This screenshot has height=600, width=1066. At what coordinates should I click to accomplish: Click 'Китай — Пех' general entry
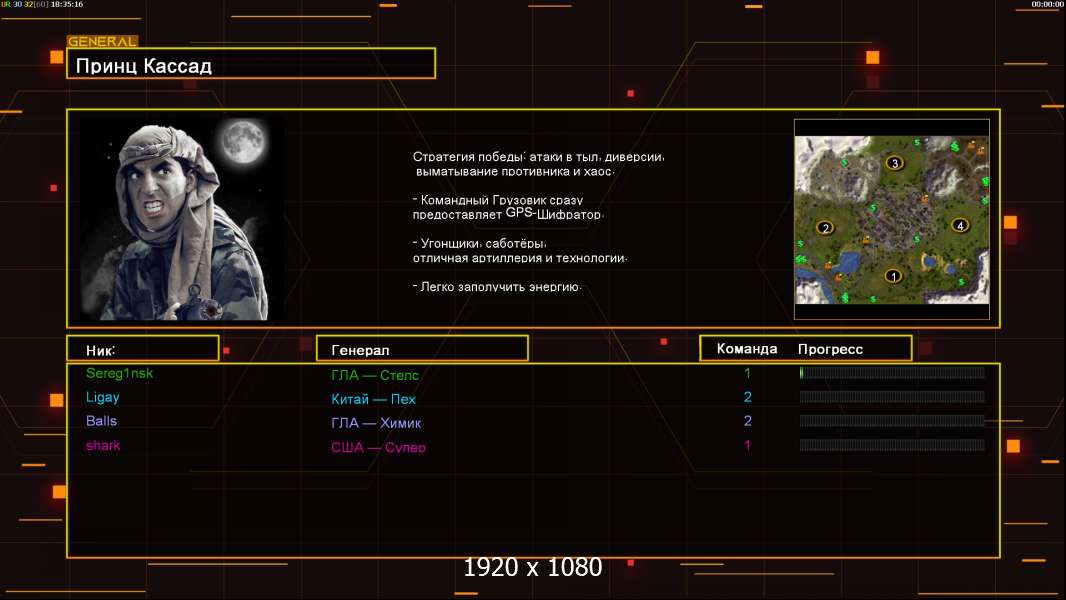coord(373,399)
